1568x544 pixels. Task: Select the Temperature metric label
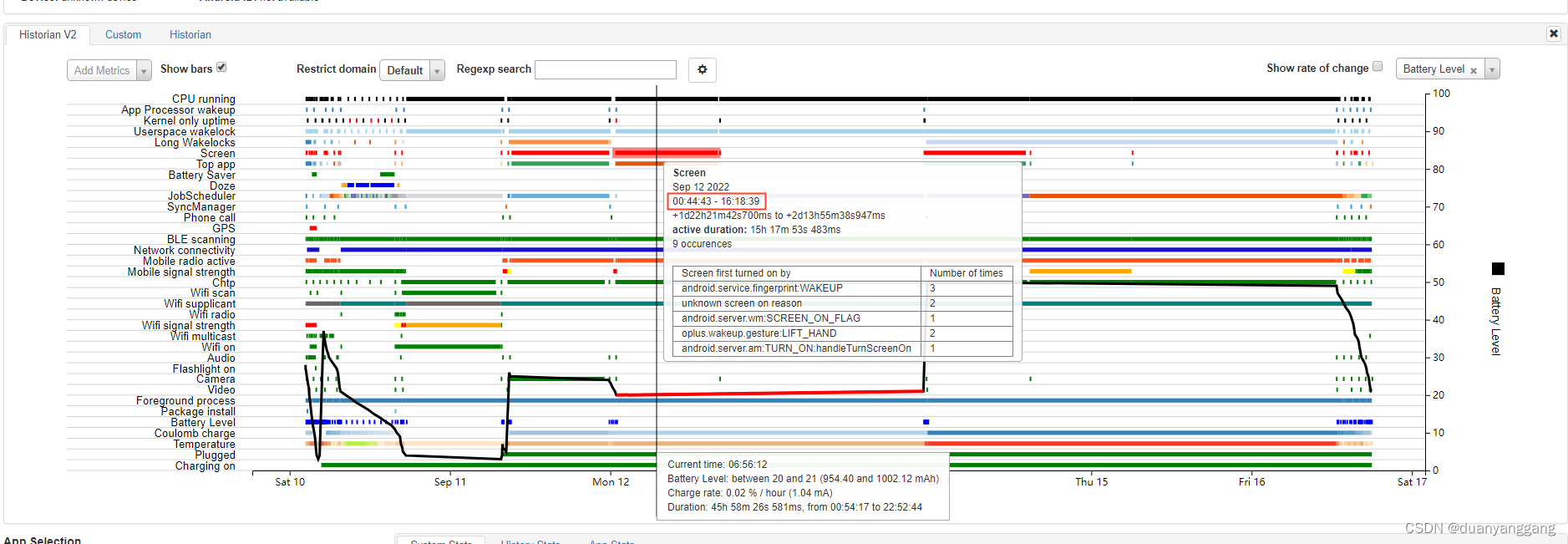pyautogui.click(x=205, y=444)
